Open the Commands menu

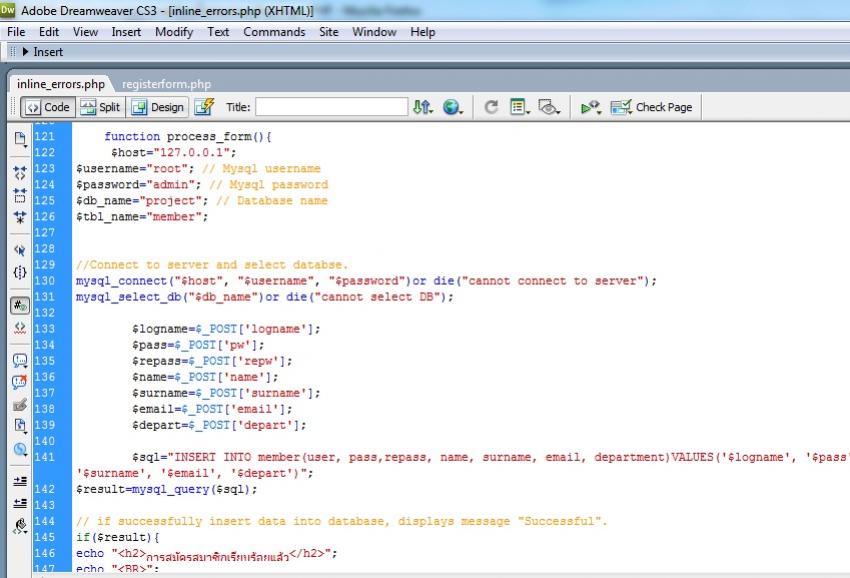click(x=274, y=32)
